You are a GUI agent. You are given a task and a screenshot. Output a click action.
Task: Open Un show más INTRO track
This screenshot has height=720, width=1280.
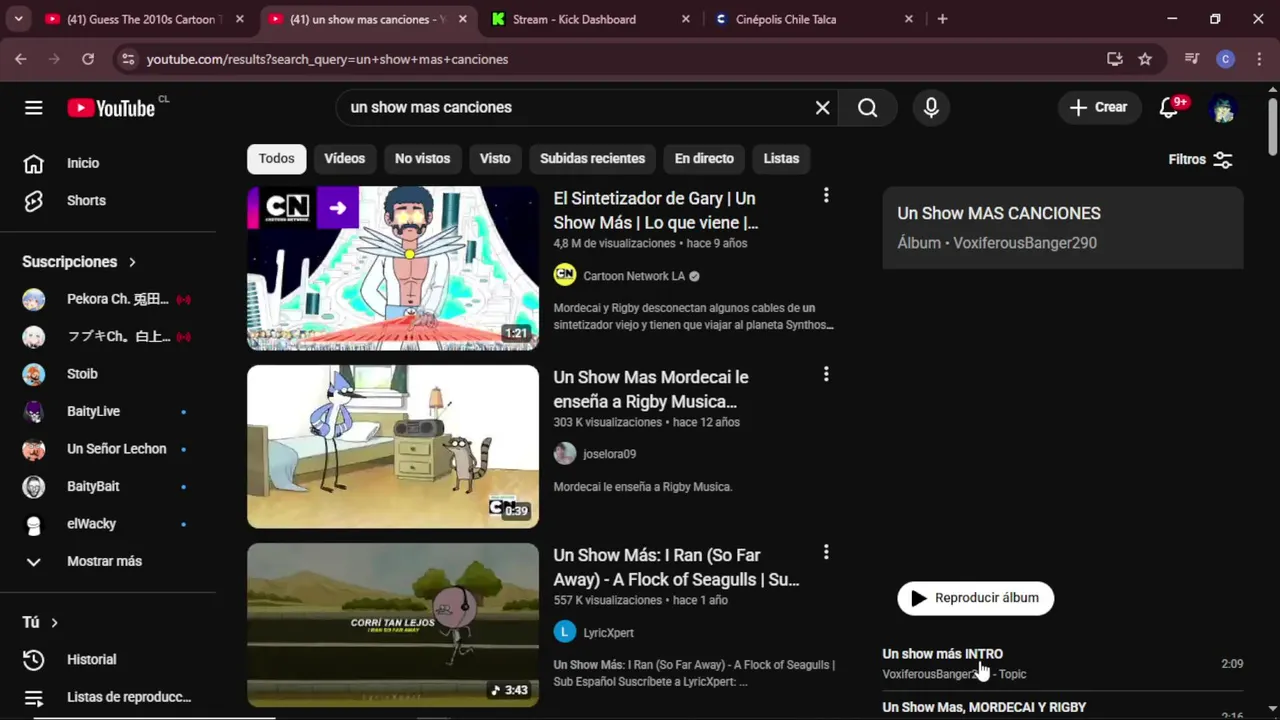(x=942, y=654)
